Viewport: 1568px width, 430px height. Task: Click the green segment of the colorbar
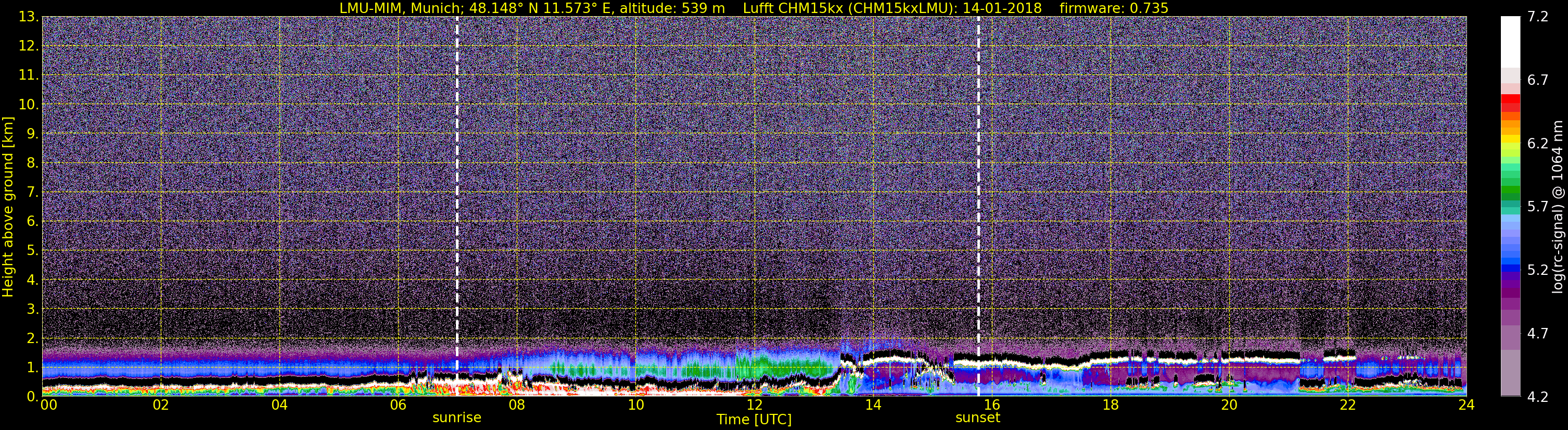tap(1510, 189)
